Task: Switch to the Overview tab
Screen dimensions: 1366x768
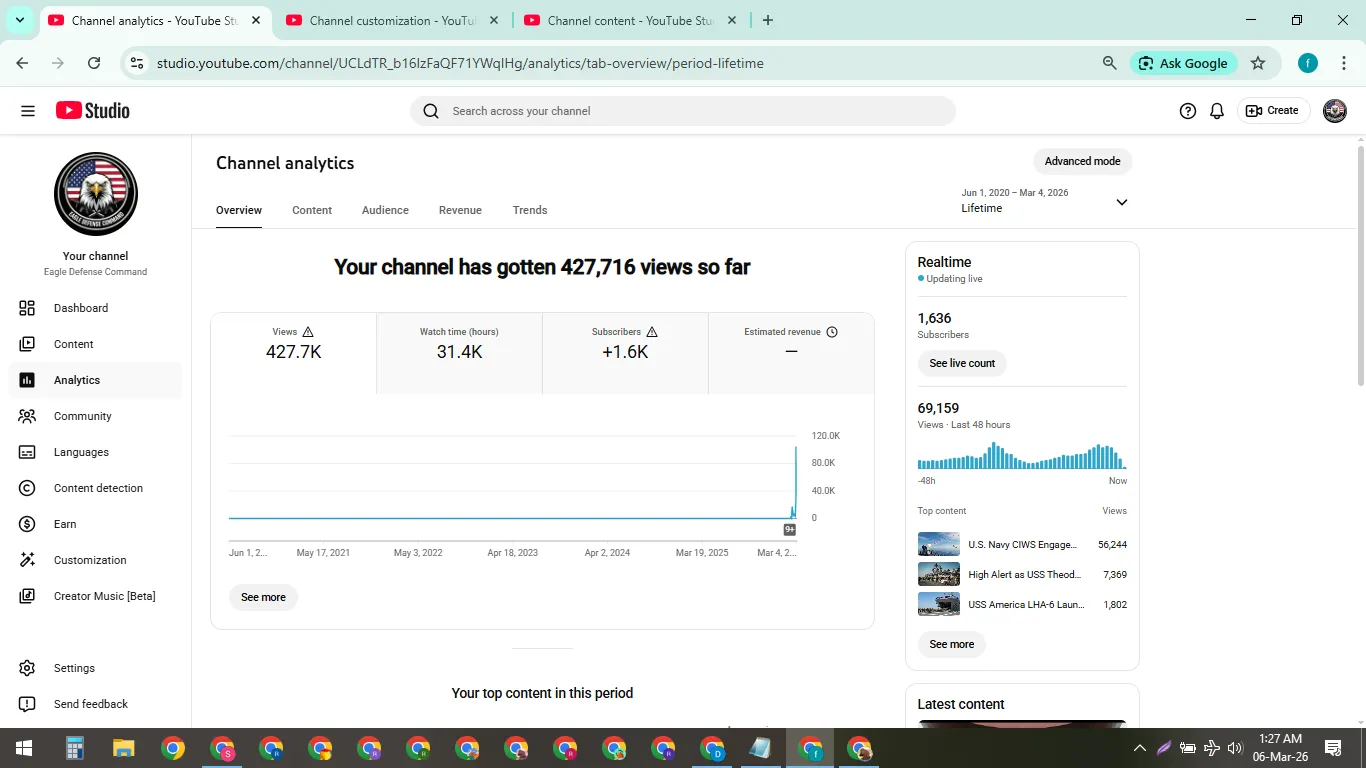Action: tap(239, 210)
